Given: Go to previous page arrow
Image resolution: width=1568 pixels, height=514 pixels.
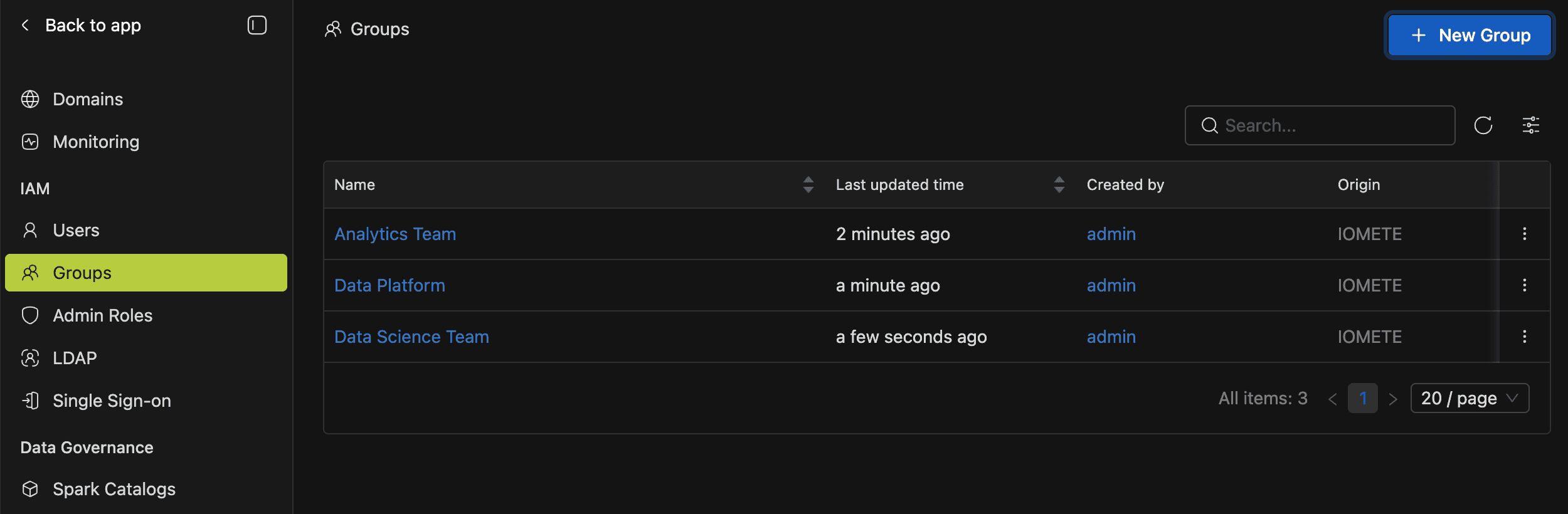Looking at the screenshot, I should click(1333, 399).
